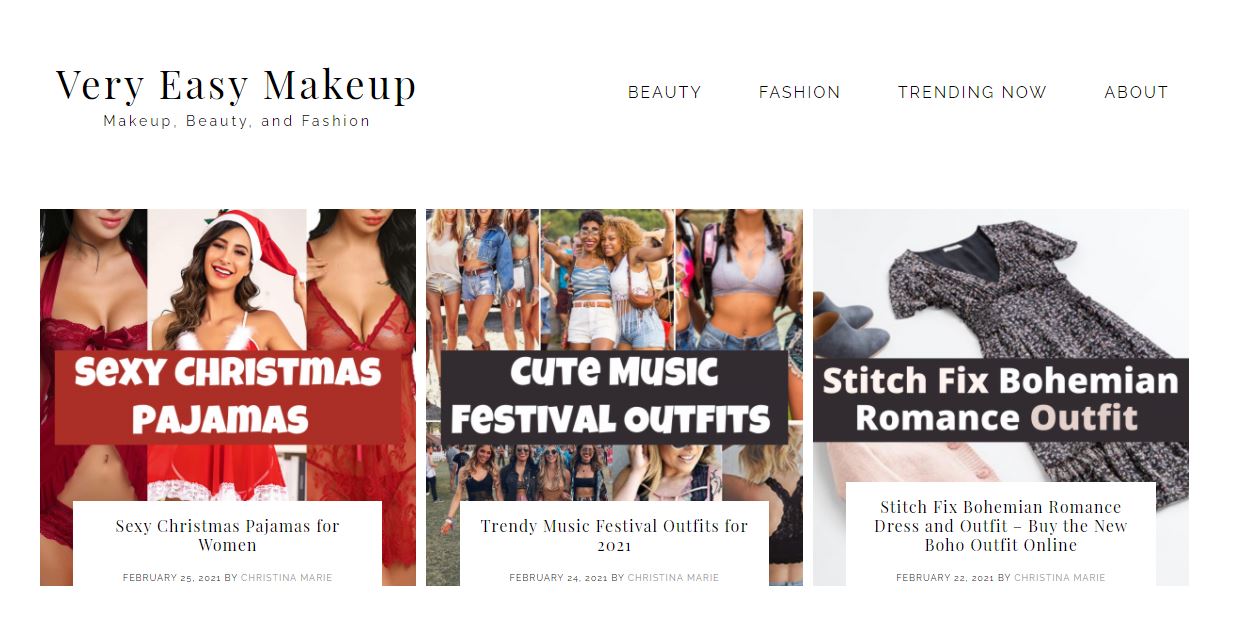The height and width of the screenshot is (633, 1239).
Task: Click the Christina Marie author link under the Stitch Fix post
Action: click(1060, 578)
